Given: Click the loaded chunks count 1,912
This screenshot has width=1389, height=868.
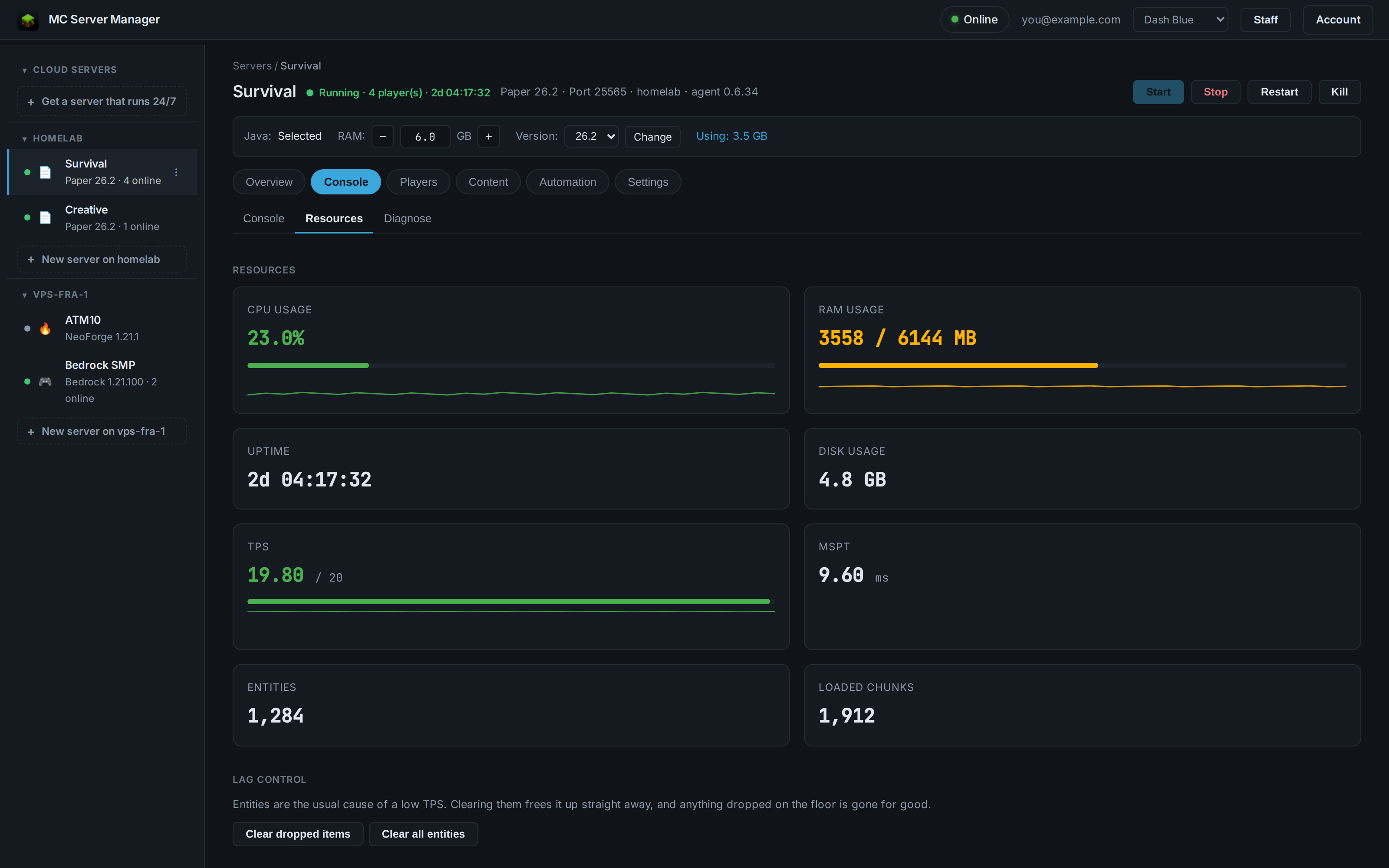Looking at the screenshot, I should click(x=846, y=716).
